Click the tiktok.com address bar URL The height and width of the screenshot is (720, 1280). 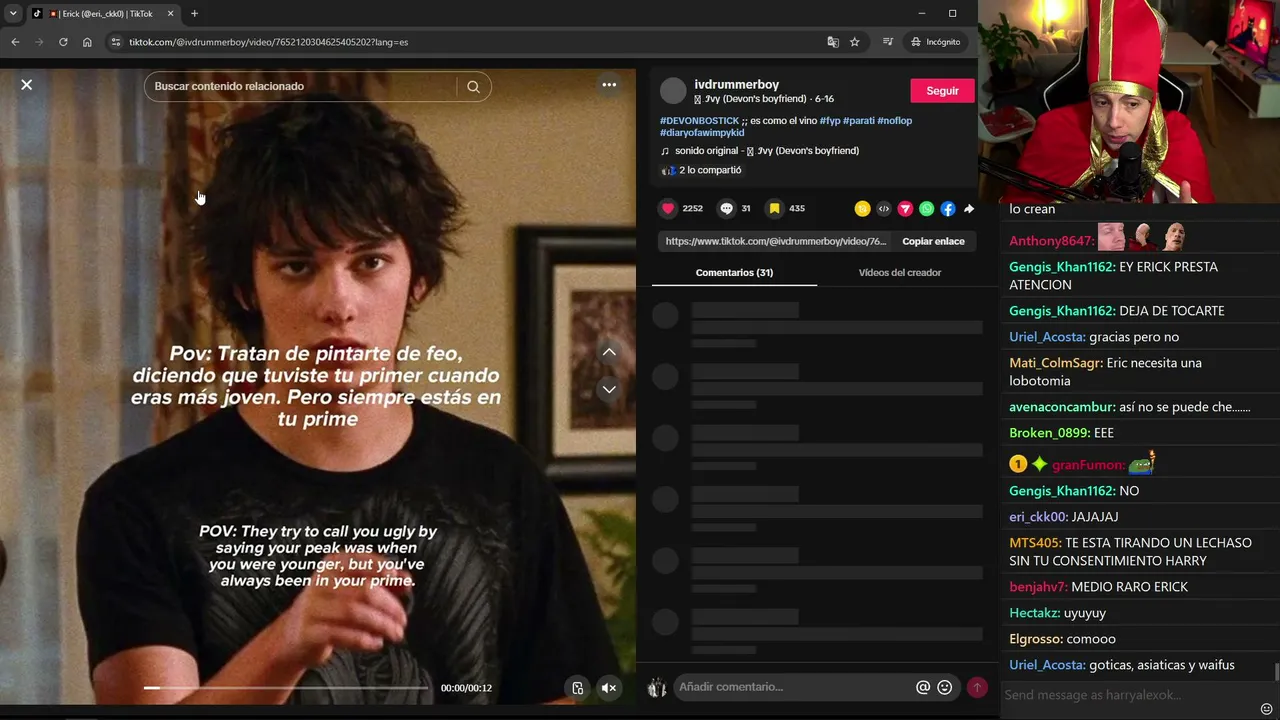(268, 42)
